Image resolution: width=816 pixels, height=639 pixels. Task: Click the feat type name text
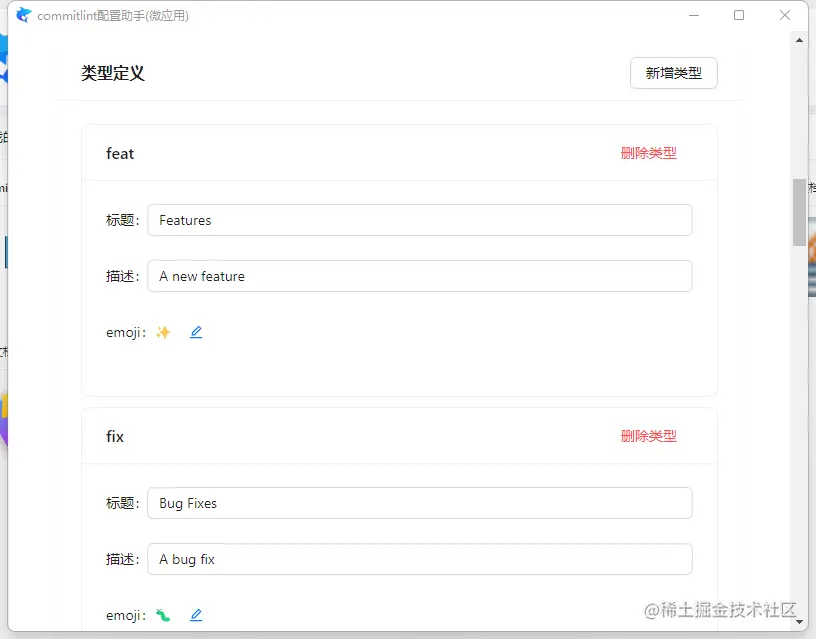[120, 154]
